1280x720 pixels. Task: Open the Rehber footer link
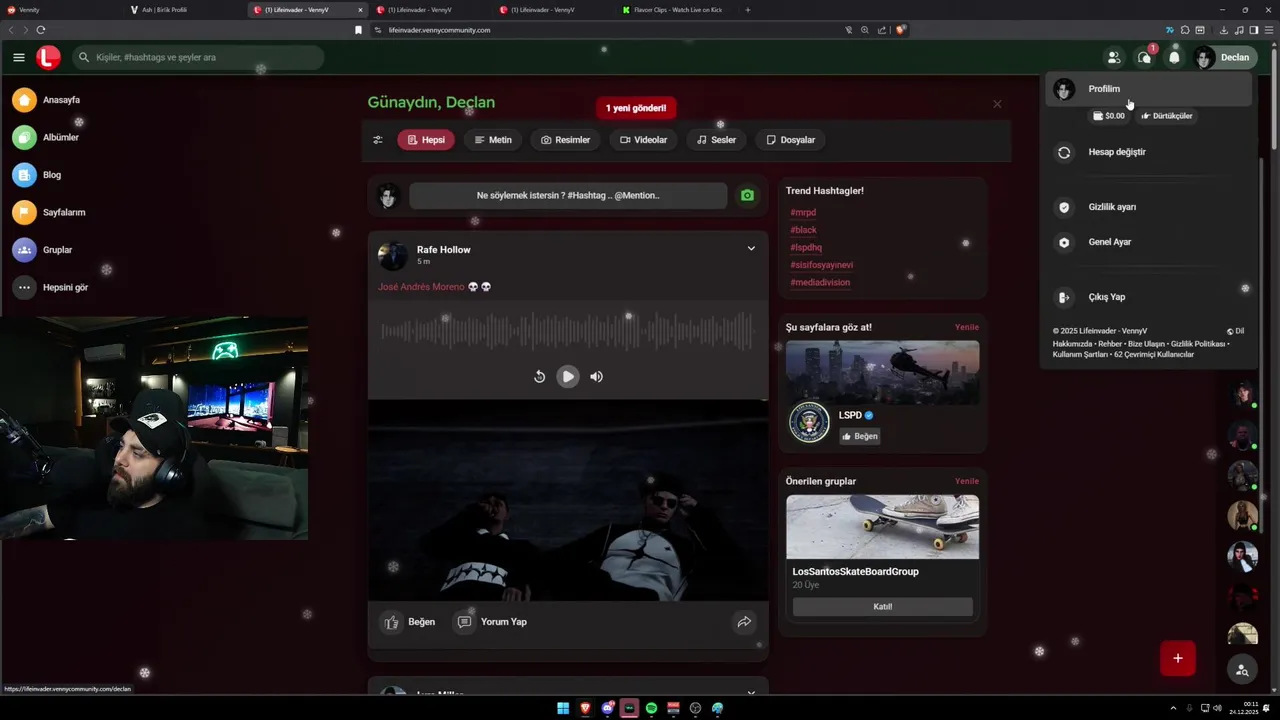1111,344
